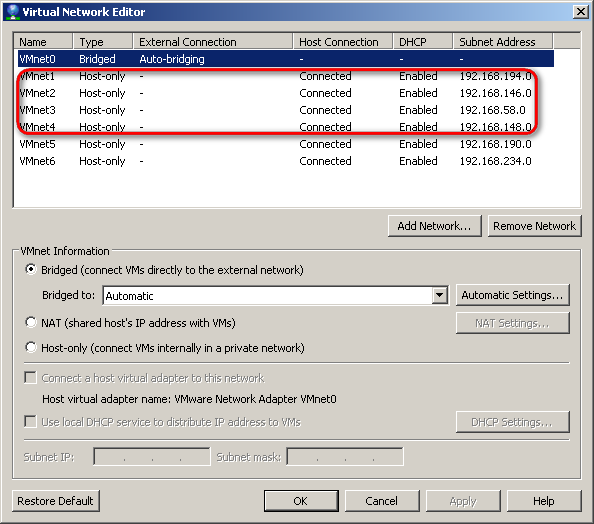The width and height of the screenshot is (594, 524).
Task: Sort by Subnet Address column header
Action: tap(503, 41)
